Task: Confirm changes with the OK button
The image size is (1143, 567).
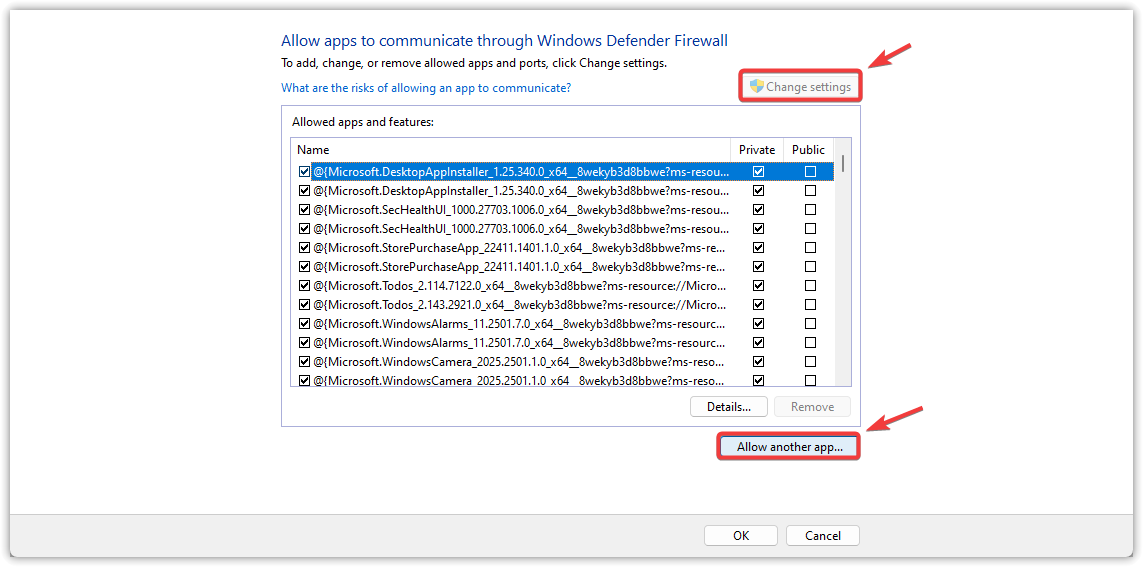Action: 740,536
